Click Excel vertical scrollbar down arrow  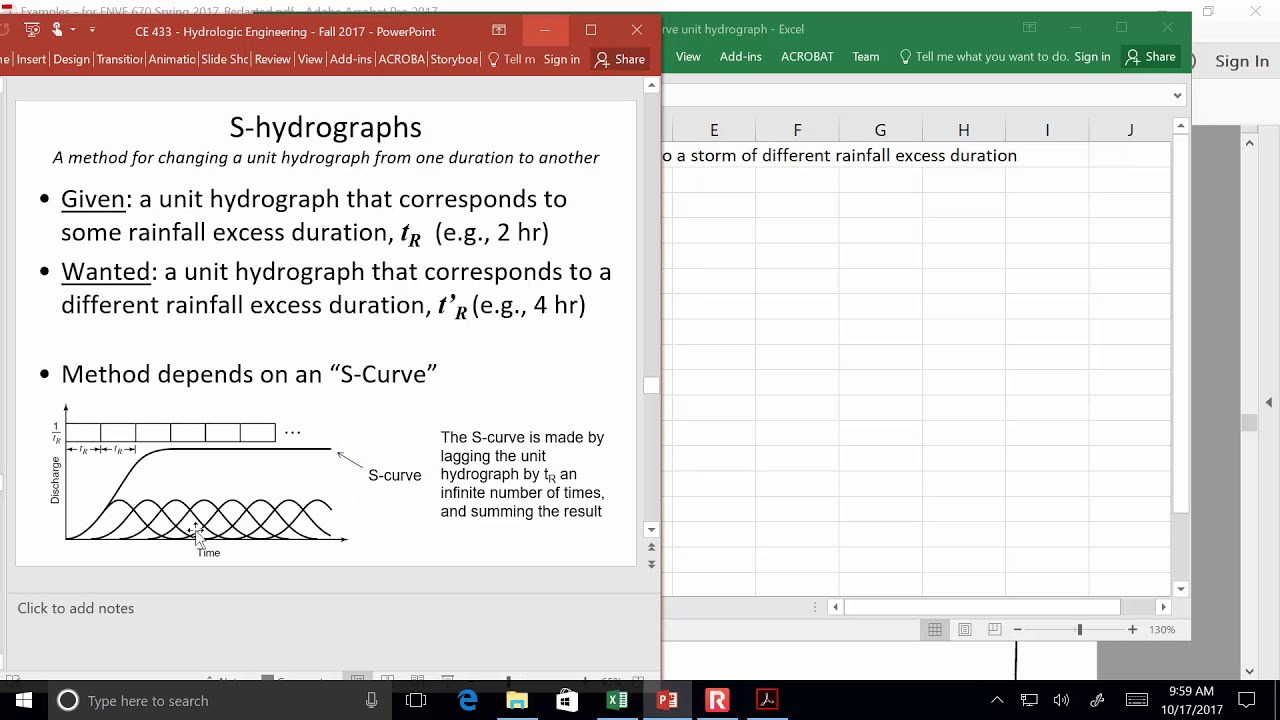1181,589
